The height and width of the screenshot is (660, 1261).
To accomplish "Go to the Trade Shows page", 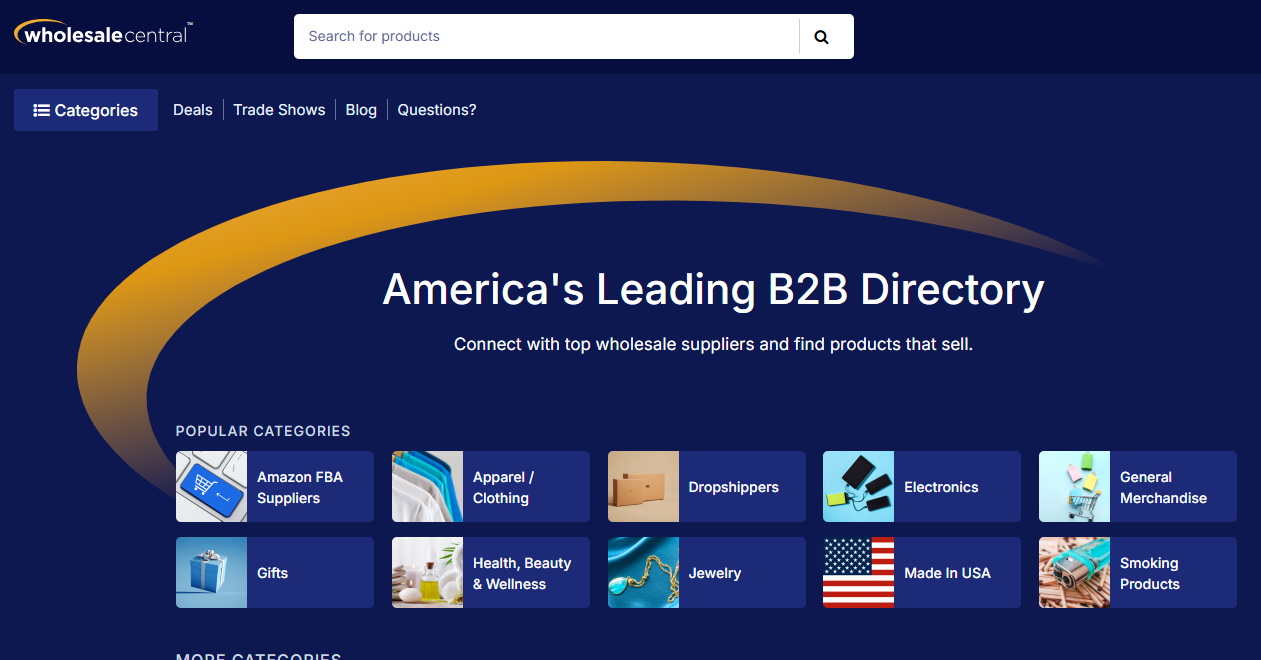I will pos(279,110).
